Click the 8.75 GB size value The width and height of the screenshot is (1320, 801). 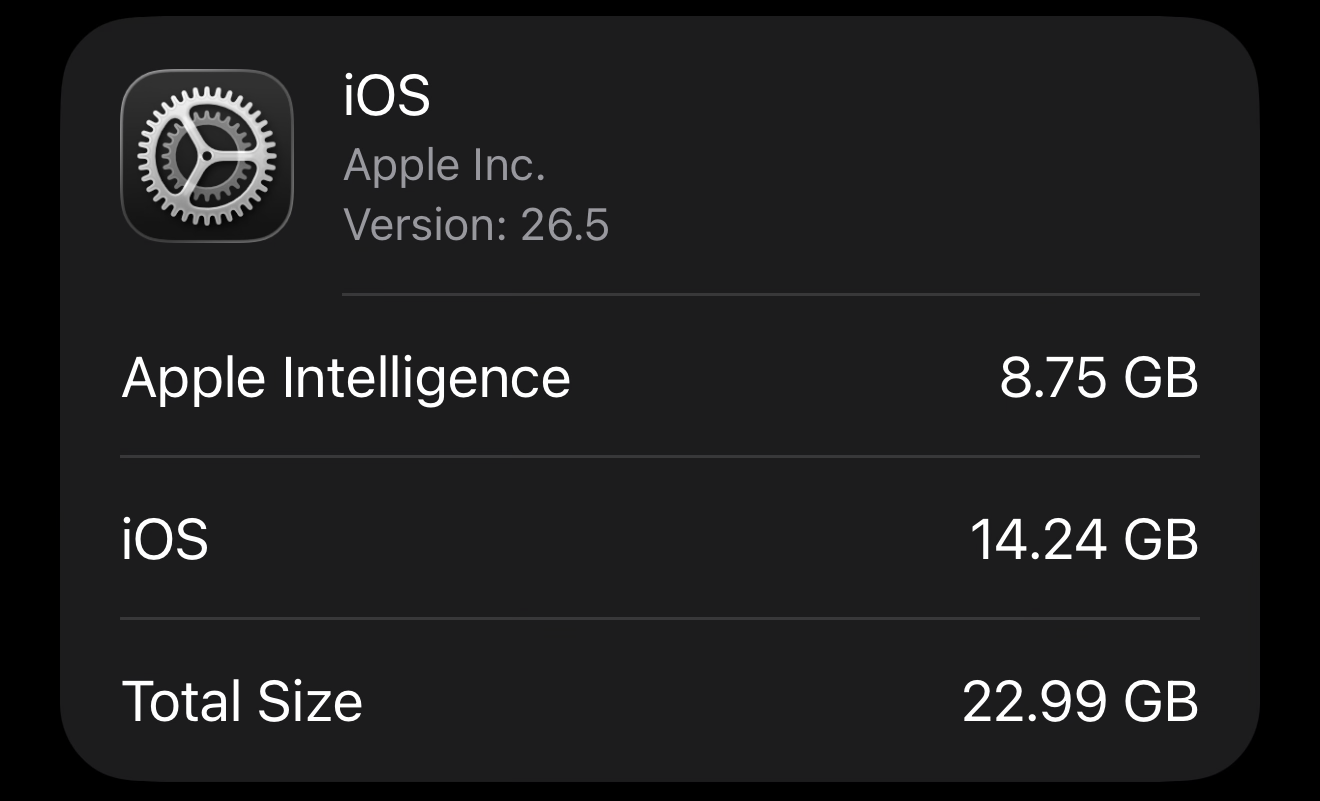(1099, 378)
